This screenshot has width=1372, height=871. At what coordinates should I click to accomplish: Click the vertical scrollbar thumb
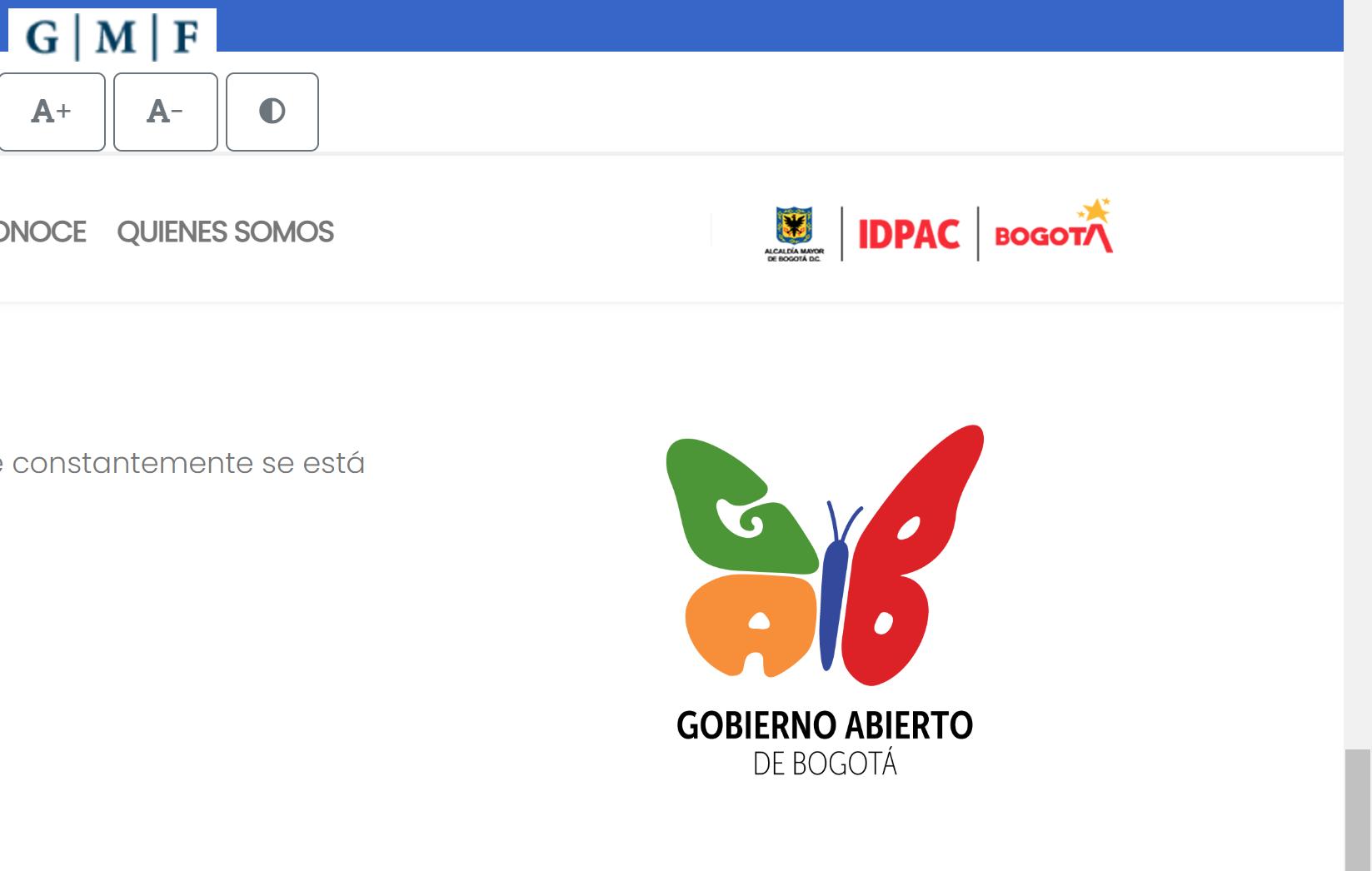pos(1358,809)
